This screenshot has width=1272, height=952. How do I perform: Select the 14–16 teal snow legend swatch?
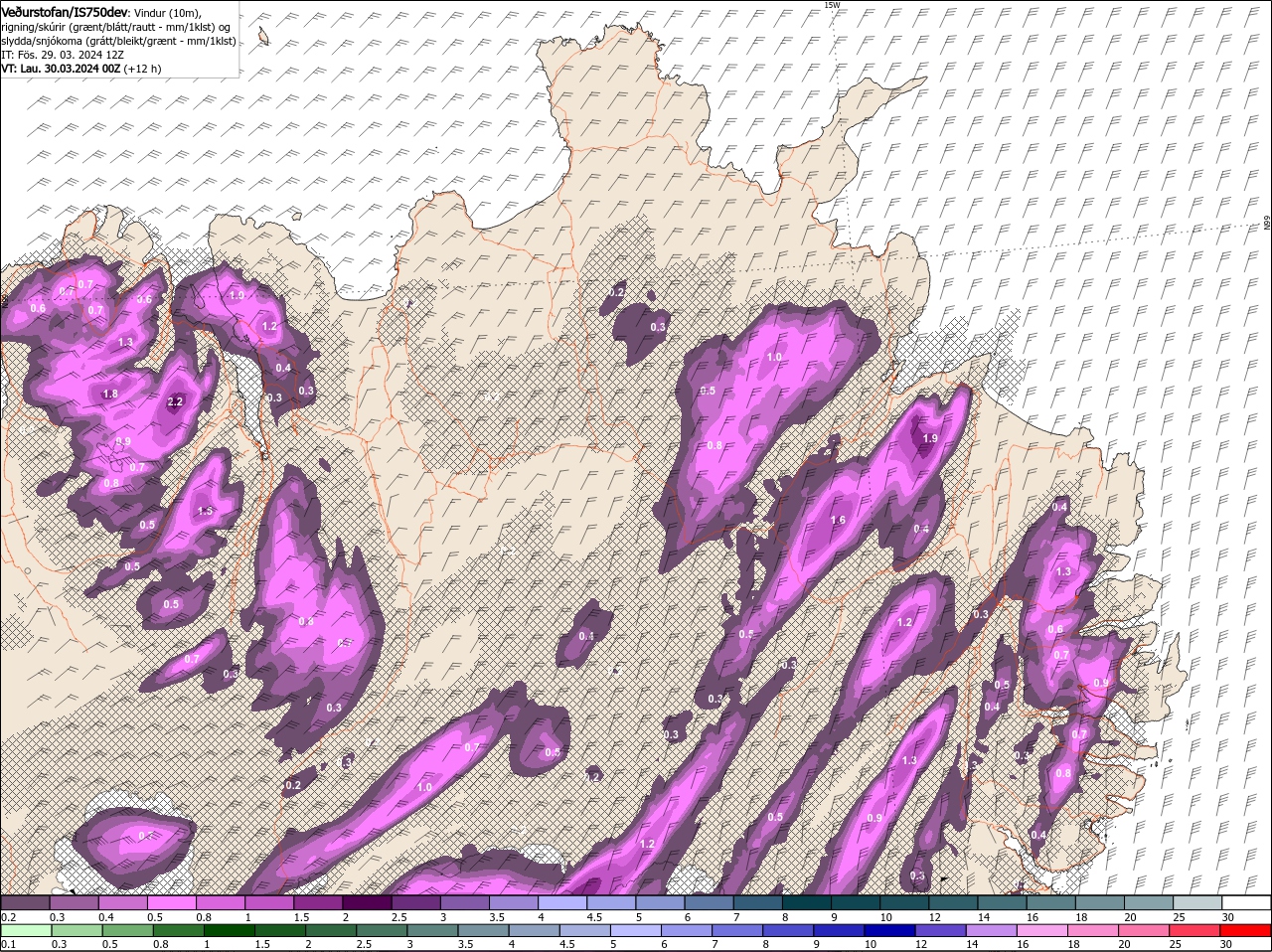point(1003,902)
